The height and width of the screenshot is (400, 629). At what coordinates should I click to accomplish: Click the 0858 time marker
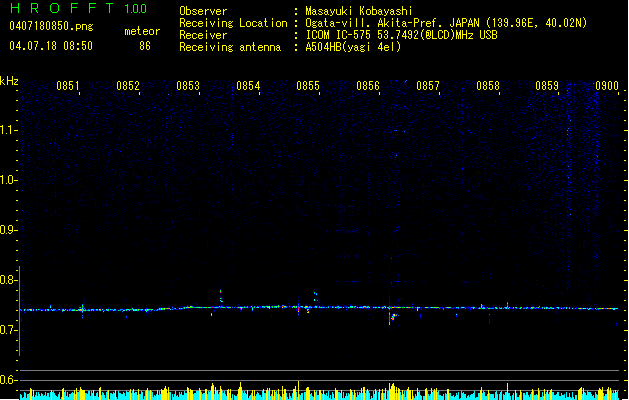[x=488, y=86]
